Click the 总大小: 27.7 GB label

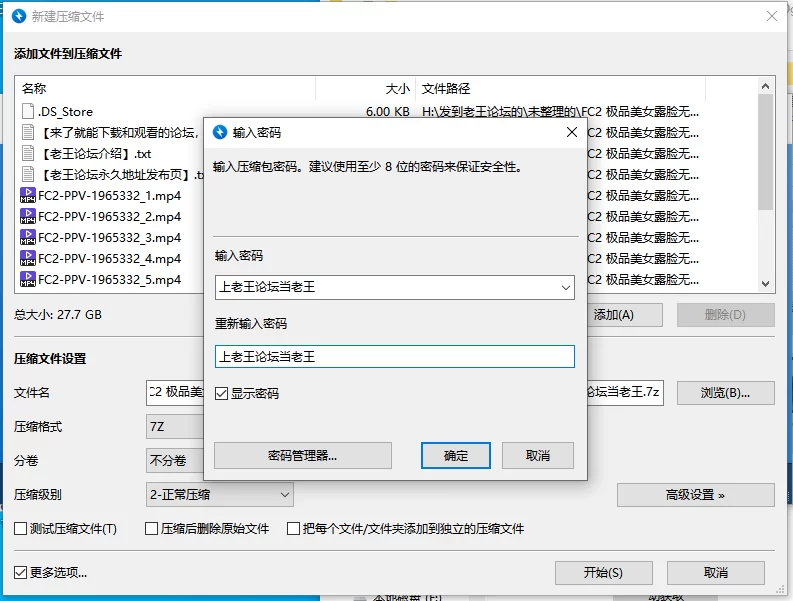tap(58, 315)
